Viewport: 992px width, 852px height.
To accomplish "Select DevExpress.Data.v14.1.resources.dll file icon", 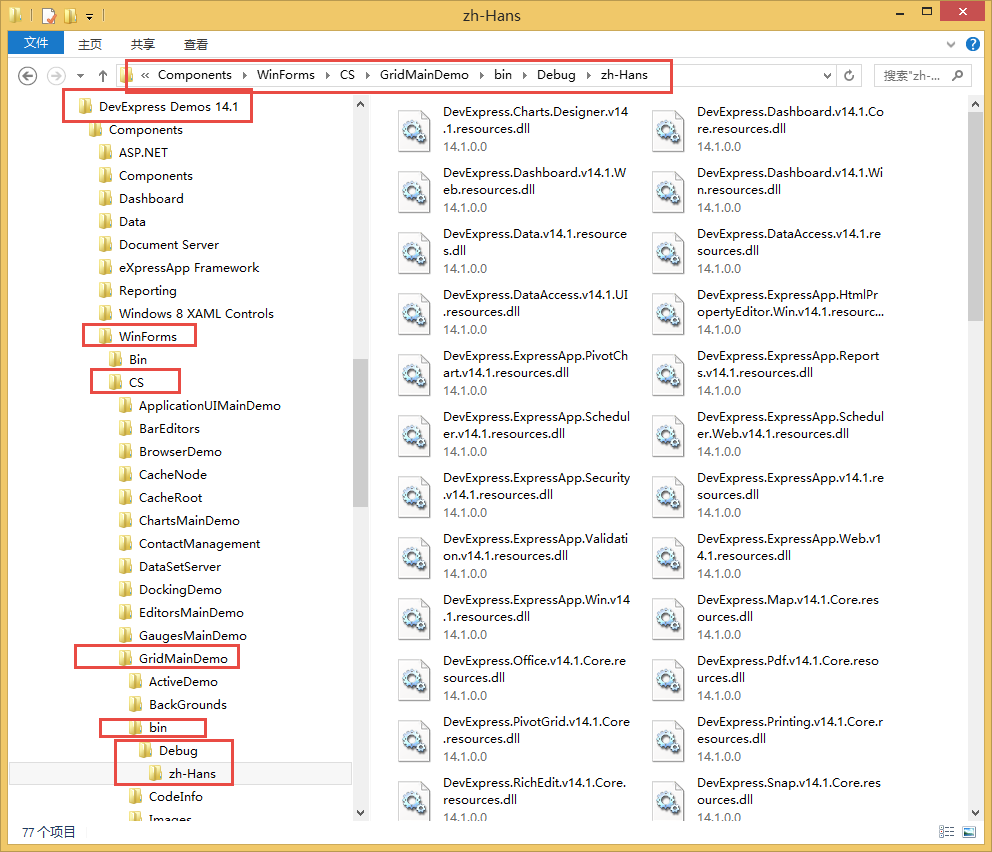I will (414, 252).
